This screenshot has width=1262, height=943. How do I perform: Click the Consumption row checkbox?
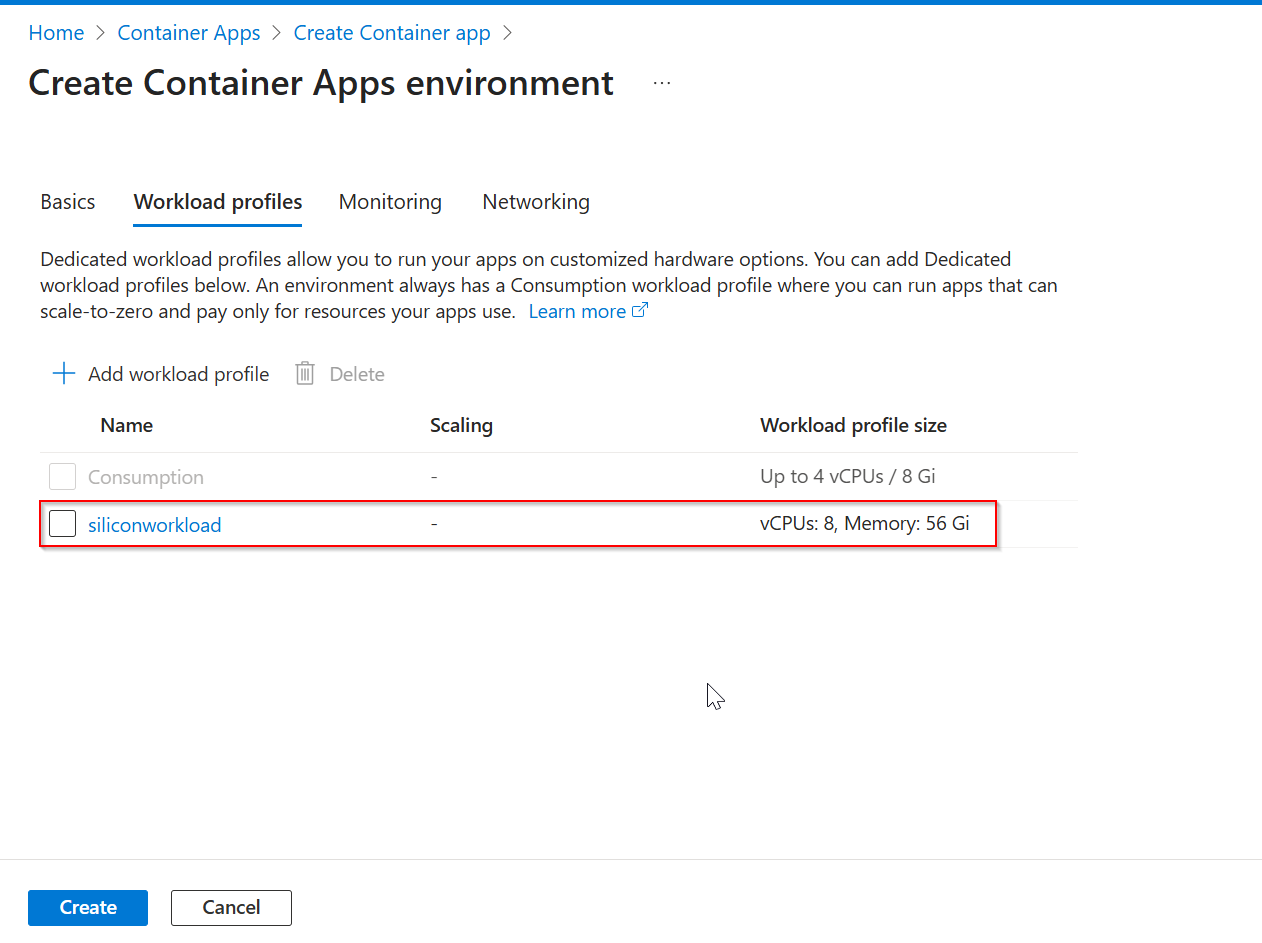[x=63, y=477]
